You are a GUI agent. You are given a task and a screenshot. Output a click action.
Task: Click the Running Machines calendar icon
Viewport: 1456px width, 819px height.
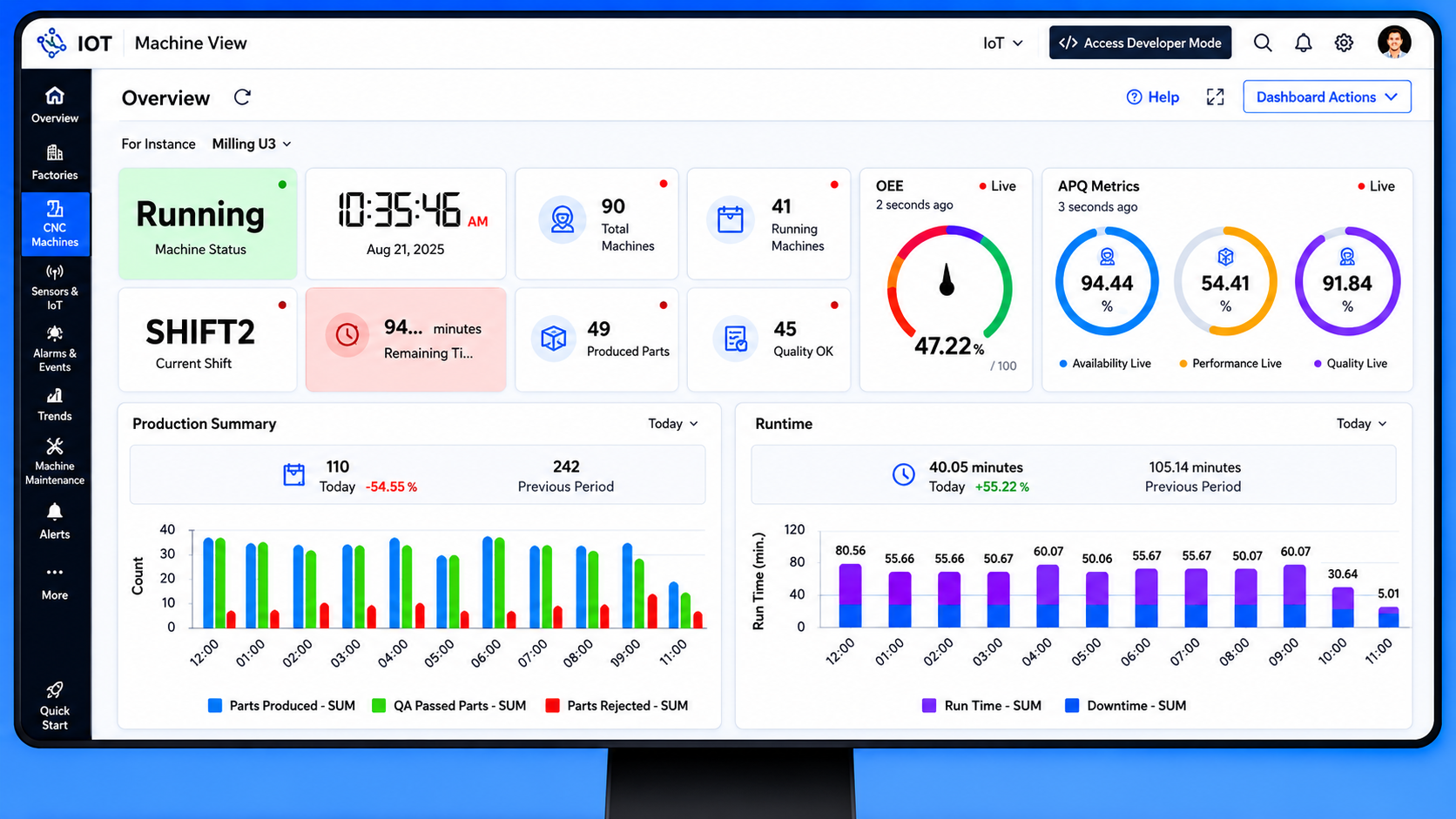coord(731,219)
